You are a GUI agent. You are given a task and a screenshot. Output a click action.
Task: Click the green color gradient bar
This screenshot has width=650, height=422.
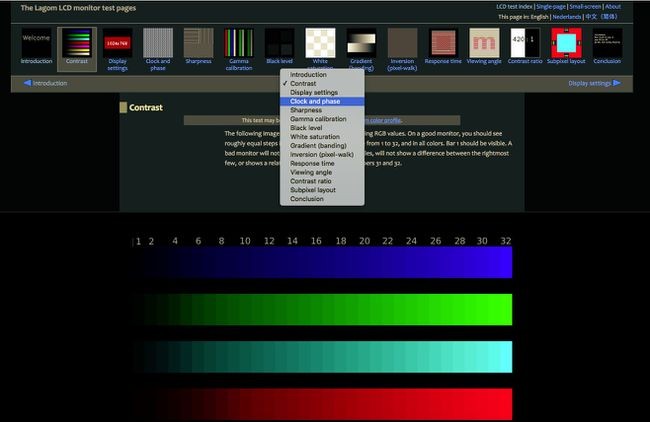[327, 309]
